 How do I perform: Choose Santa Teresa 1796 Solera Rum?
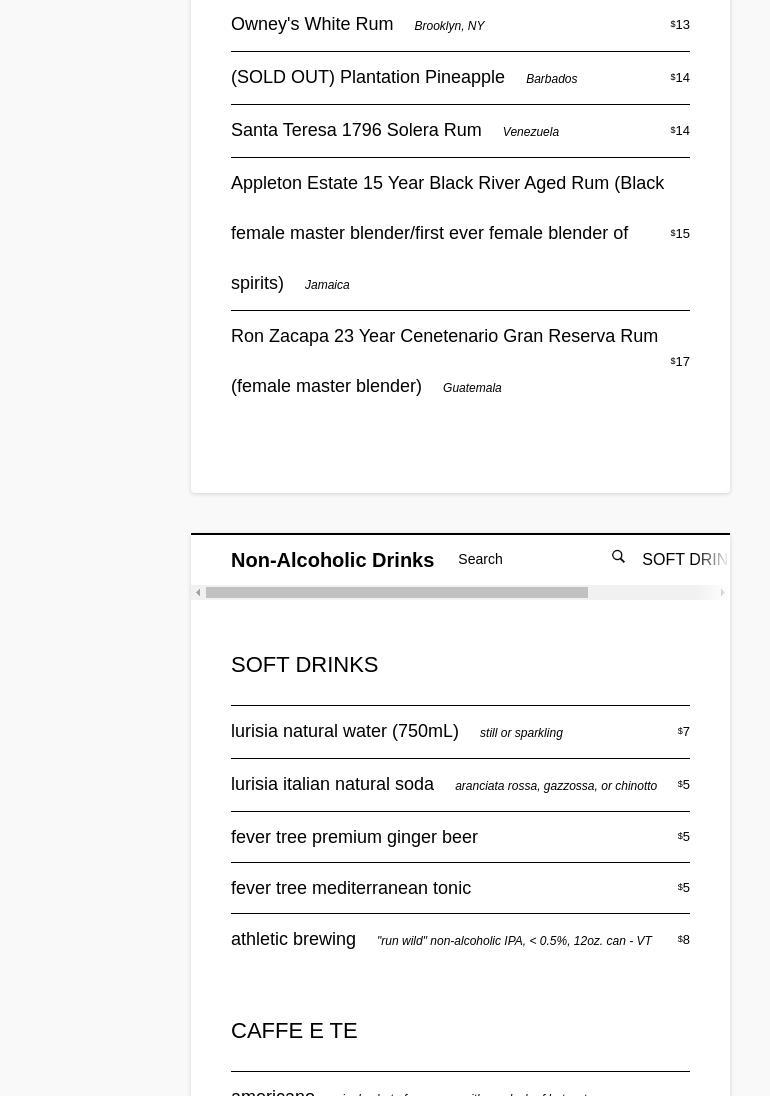tap(356, 130)
